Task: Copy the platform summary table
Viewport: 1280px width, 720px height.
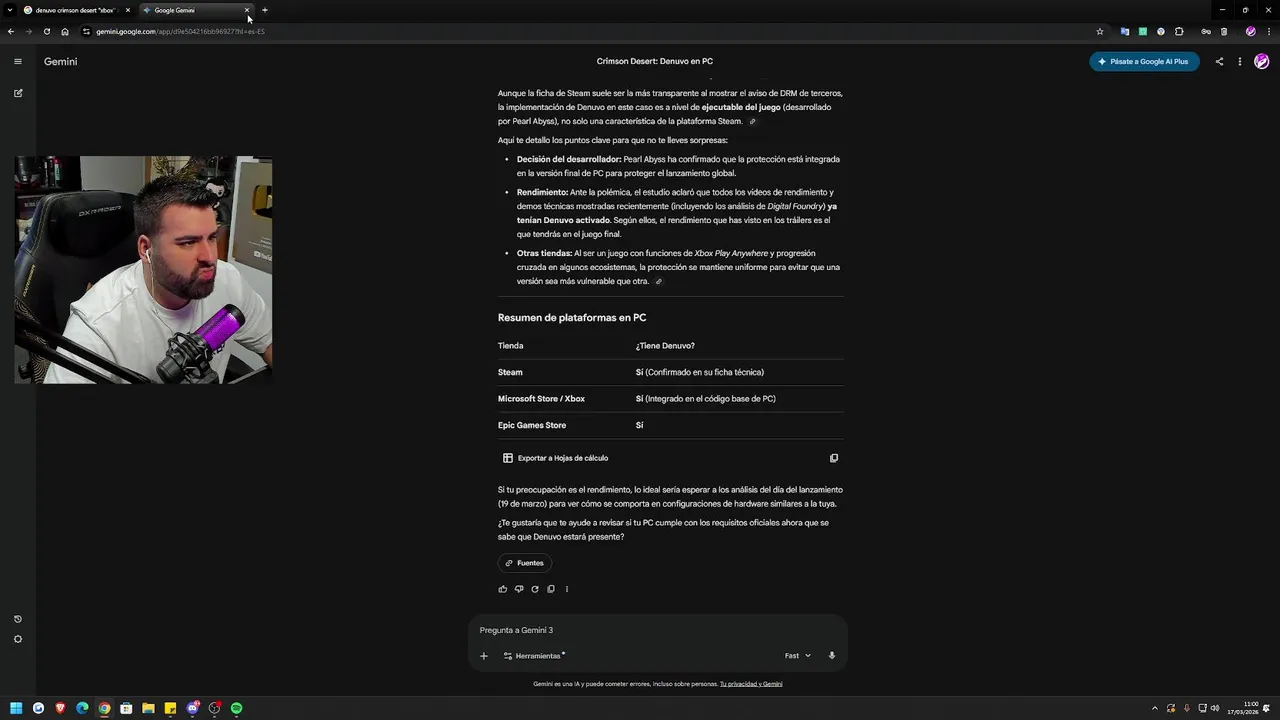Action: (x=834, y=458)
